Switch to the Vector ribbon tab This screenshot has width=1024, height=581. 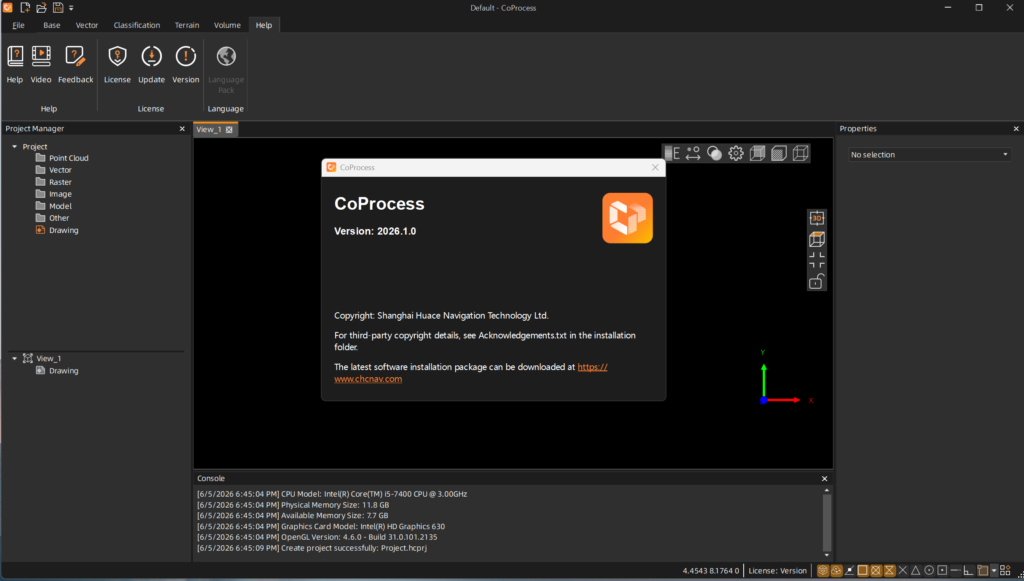point(87,25)
